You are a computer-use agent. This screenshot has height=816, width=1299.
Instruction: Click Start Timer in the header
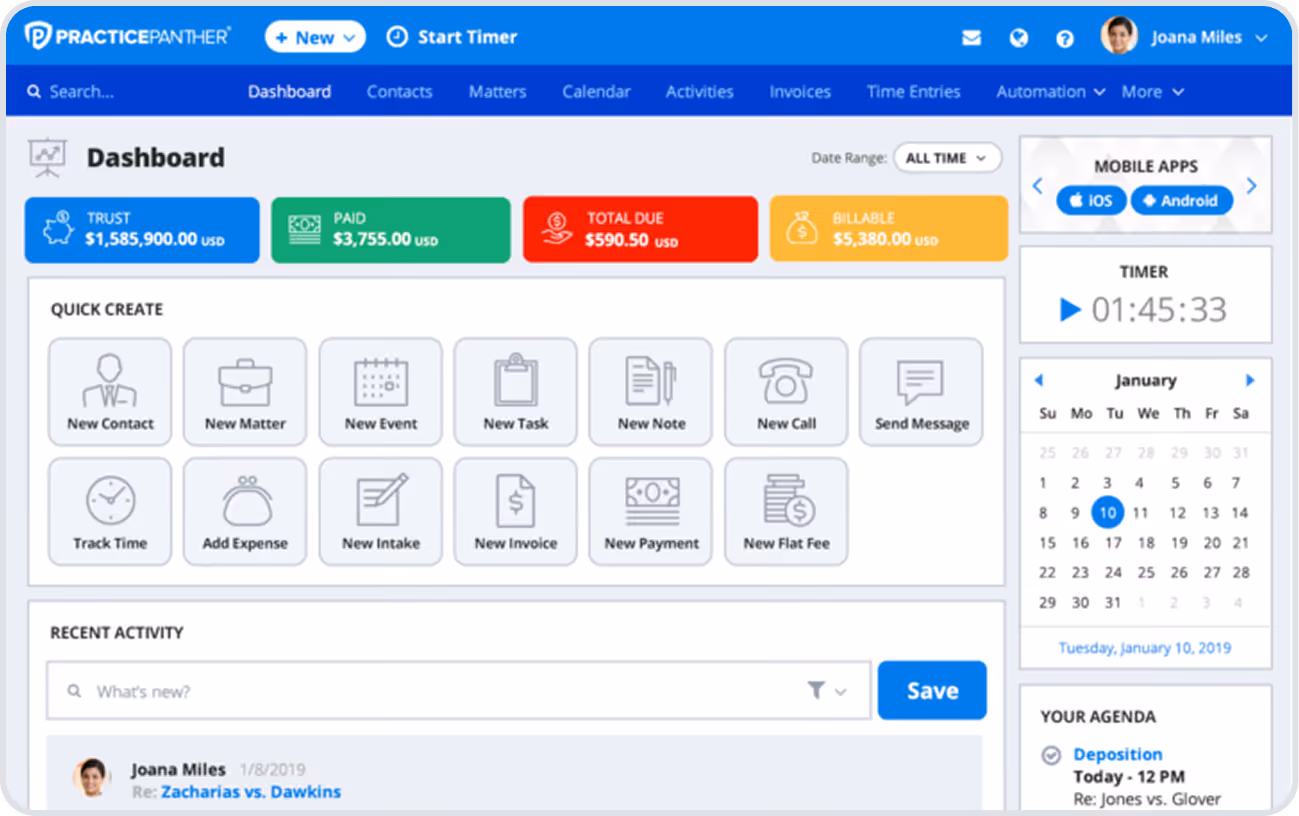452,37
